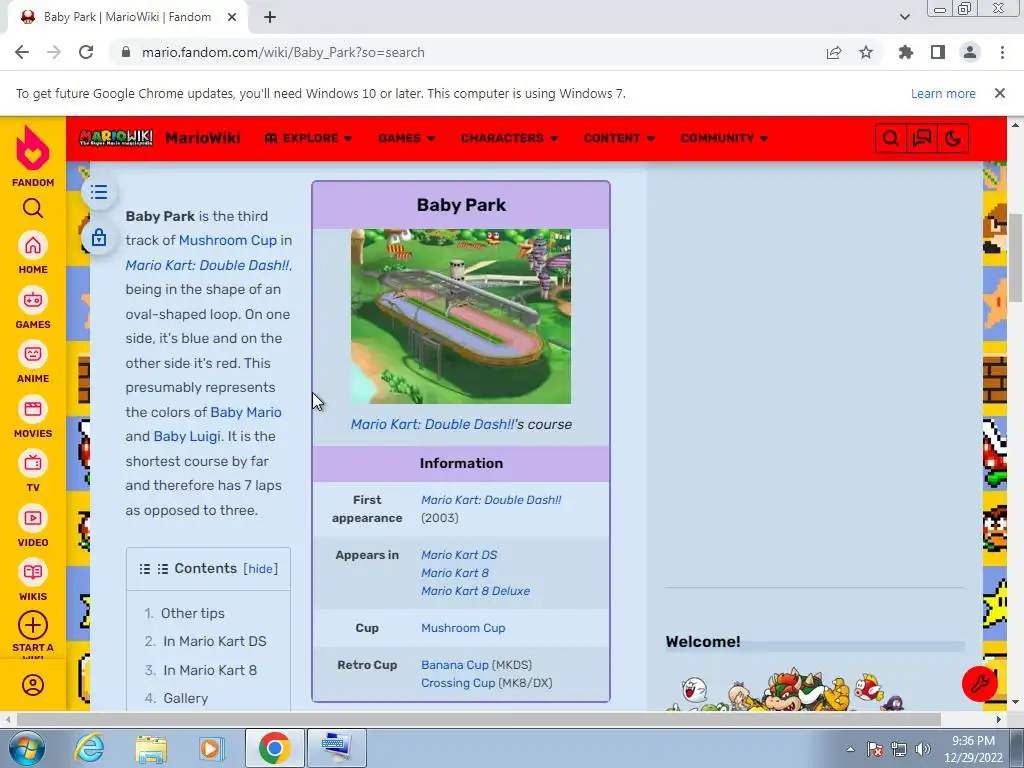Screen dimensions: 1024x768
Task: Open Baby Luigi link
Action: tap(187, 436)
